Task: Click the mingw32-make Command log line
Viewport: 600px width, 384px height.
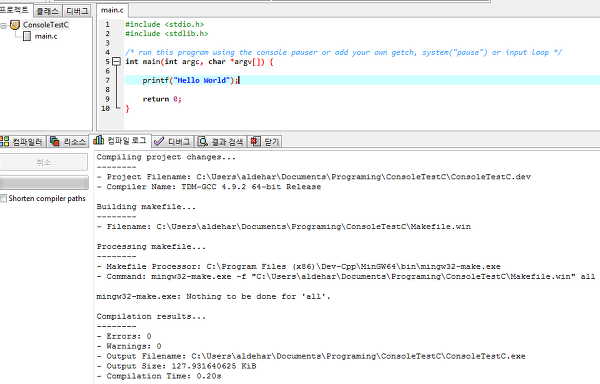Action: [346, 276]
